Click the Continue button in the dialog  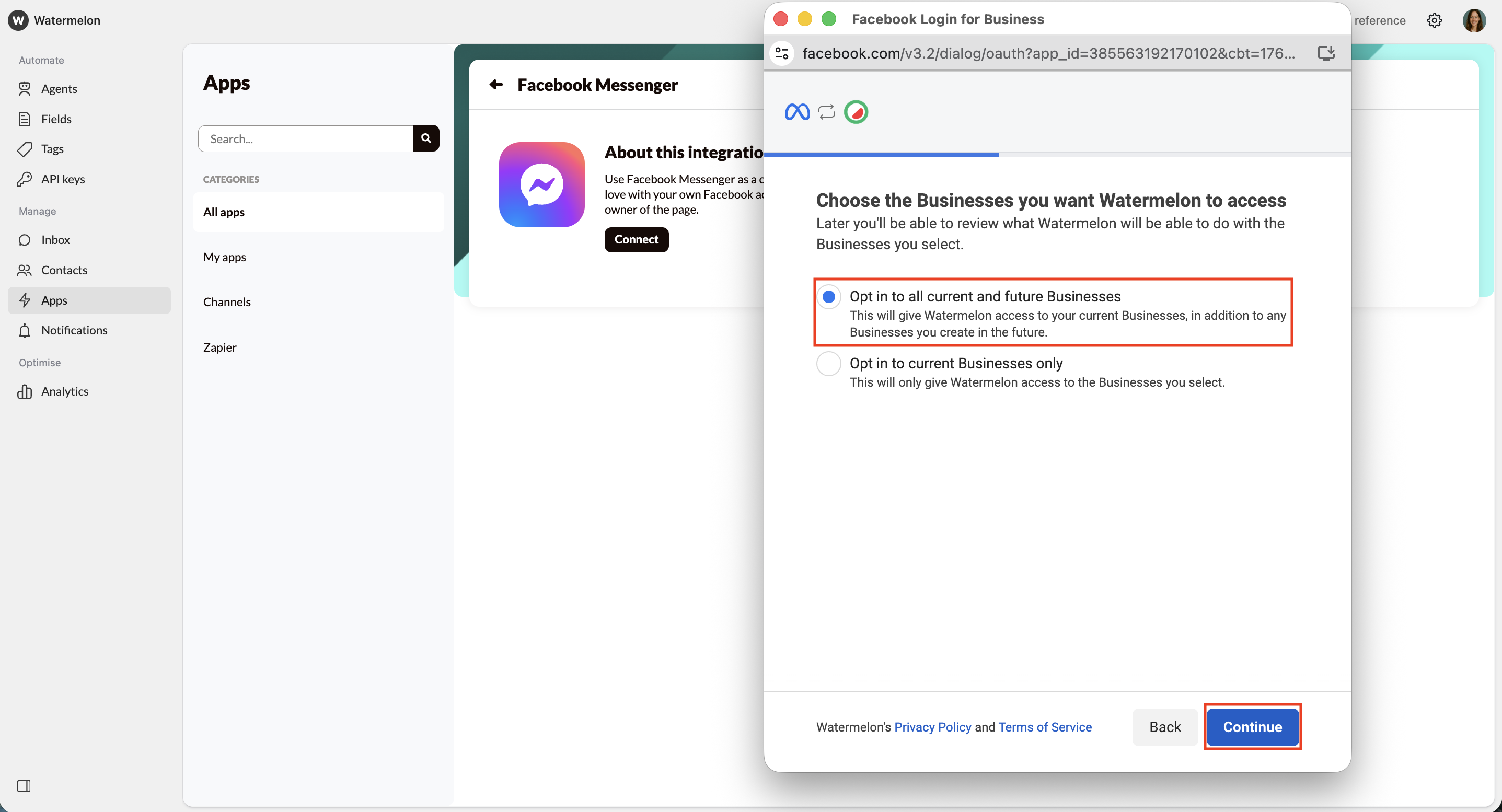[x=1252, y=726]
